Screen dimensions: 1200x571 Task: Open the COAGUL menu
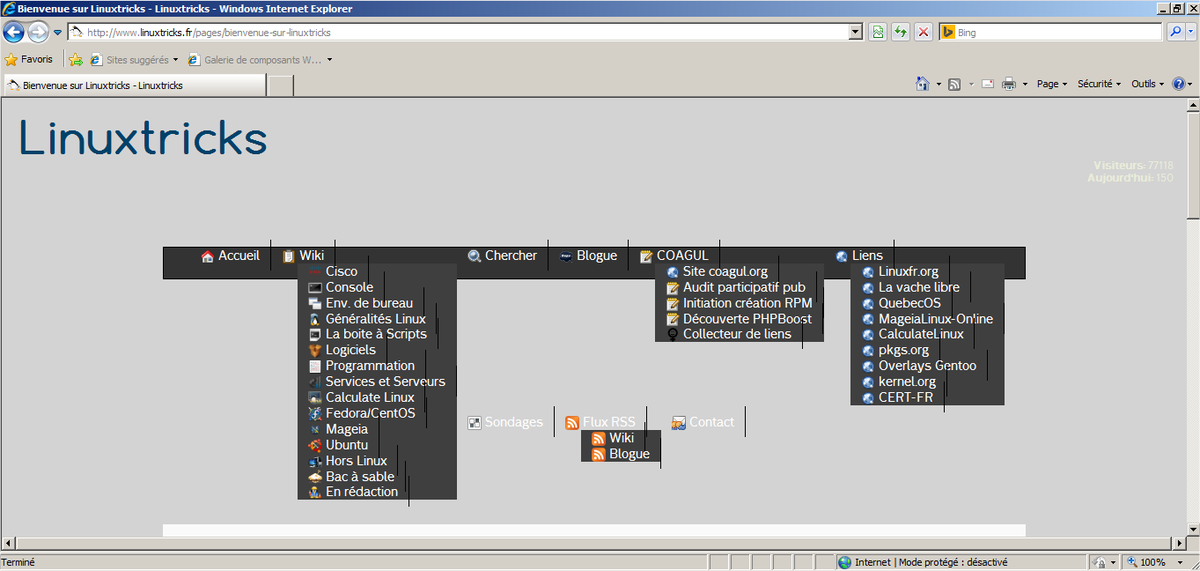click(674, 256)
